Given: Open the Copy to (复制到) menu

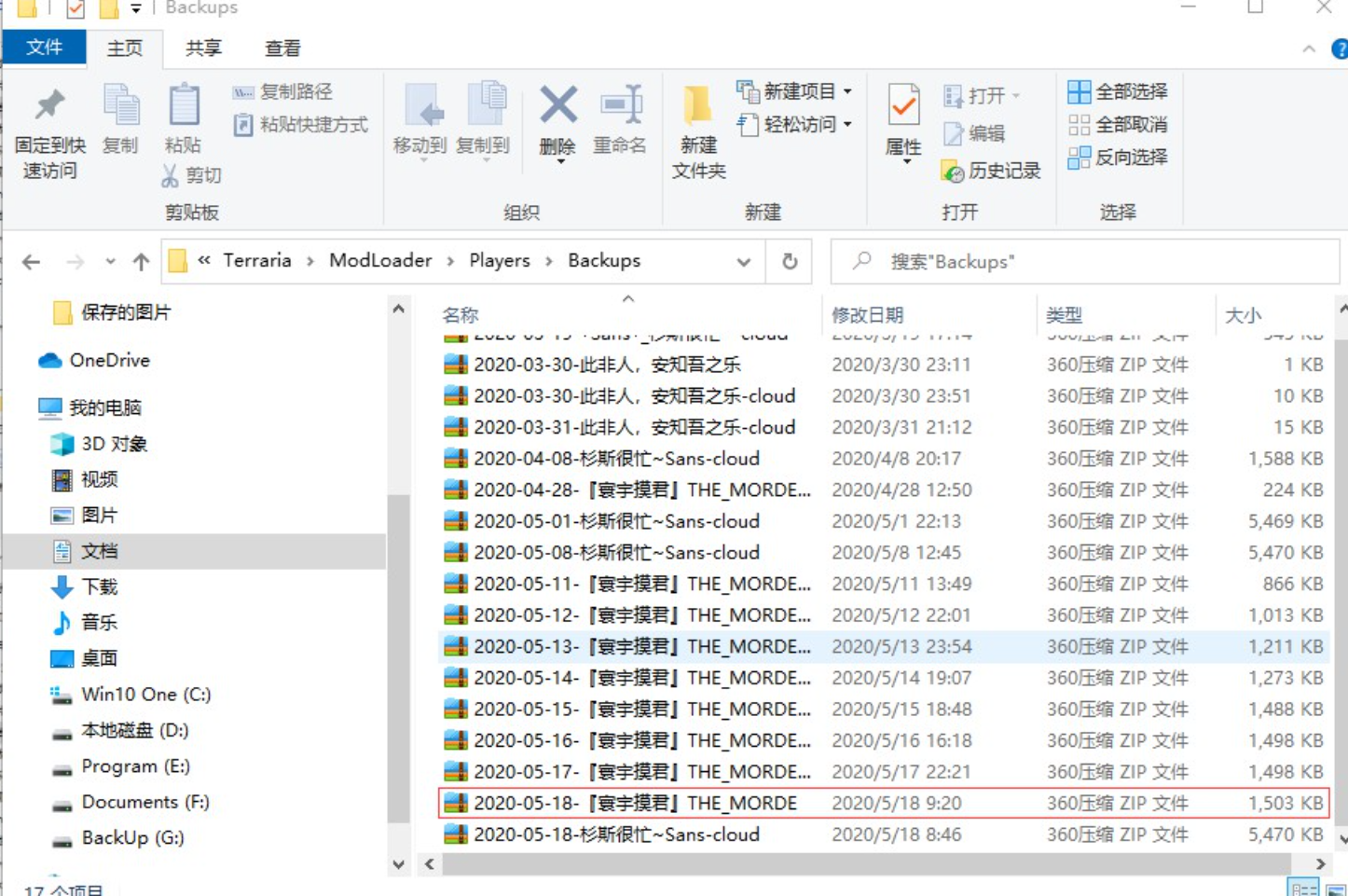Looking at the screenshot, I should click(483, 122).
